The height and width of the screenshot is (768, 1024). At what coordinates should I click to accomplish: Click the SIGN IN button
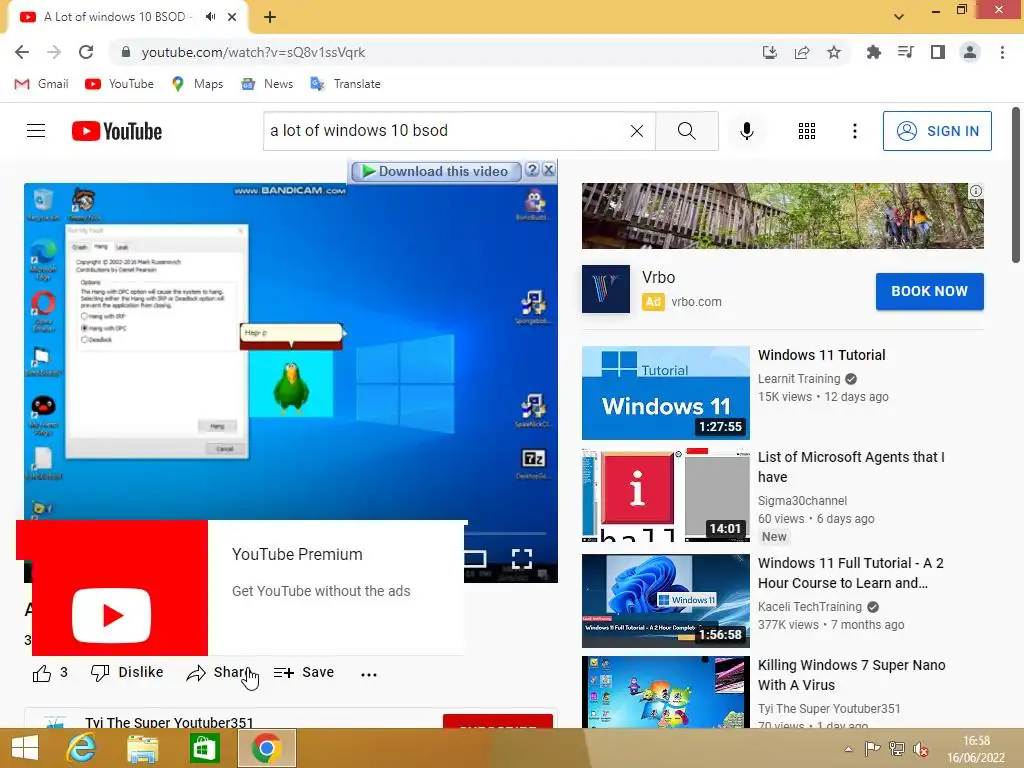pos(937,131)
